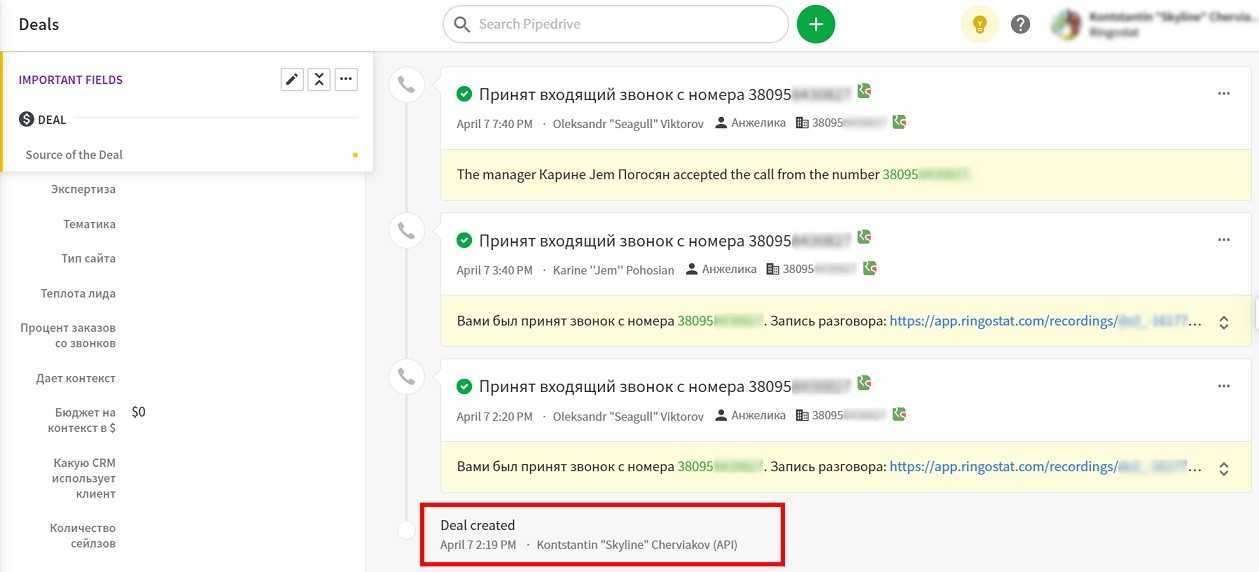Image resolution: width=1259 pixels, height=572 pixels.
Task: Open the help question mark icon
Action: pos(1020,24)
